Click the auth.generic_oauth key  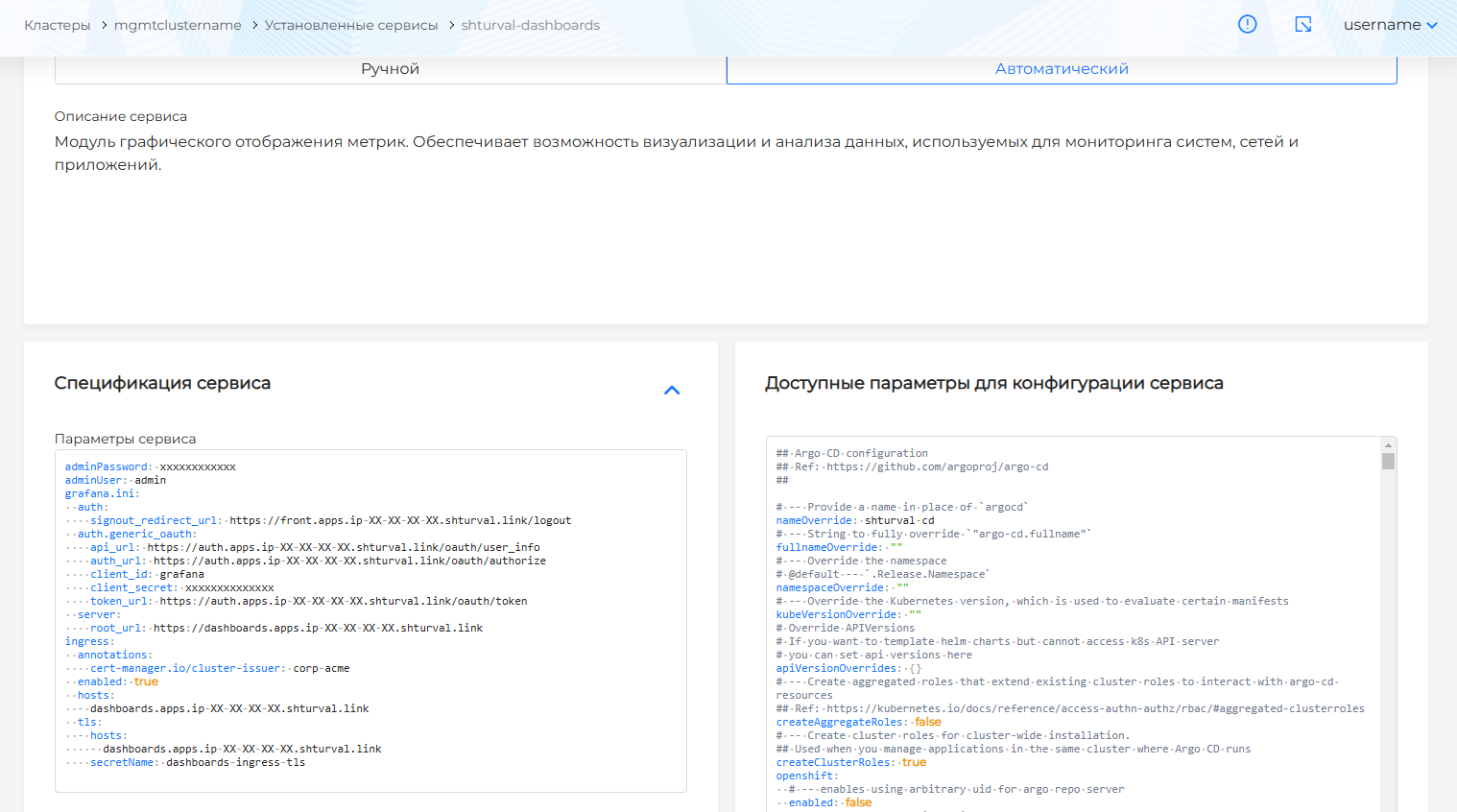[137, 534]
